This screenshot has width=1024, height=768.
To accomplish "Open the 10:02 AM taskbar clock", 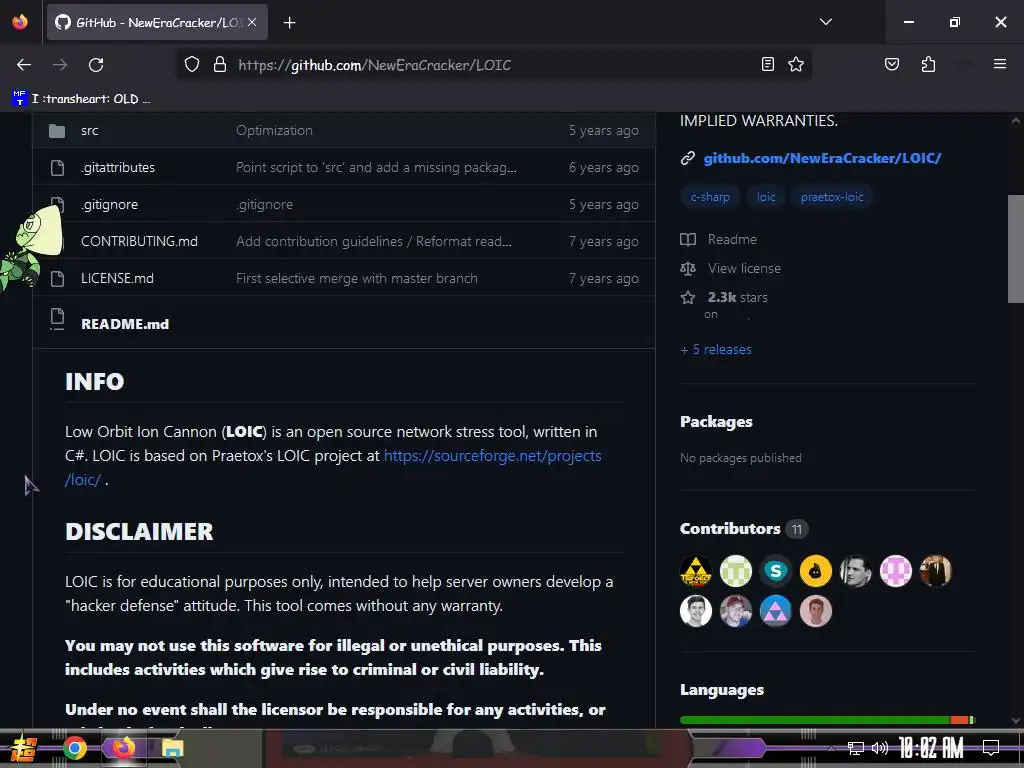I will 931,748.
